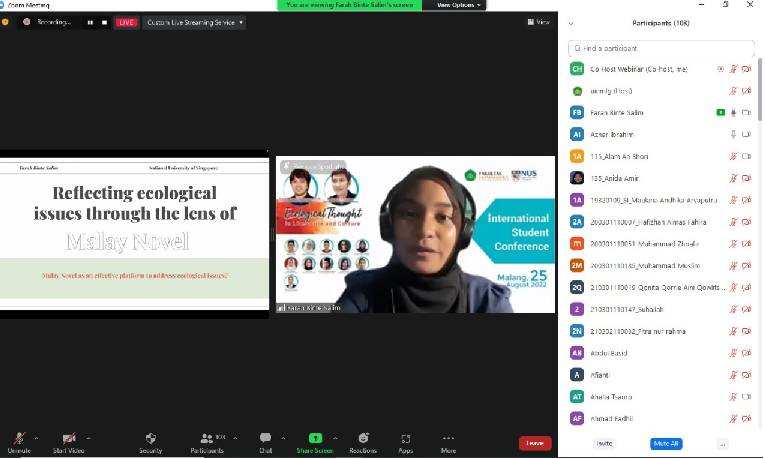Open the Participants panel icon
The width and height of the screenshot is (765, 459).
point(207,440)
